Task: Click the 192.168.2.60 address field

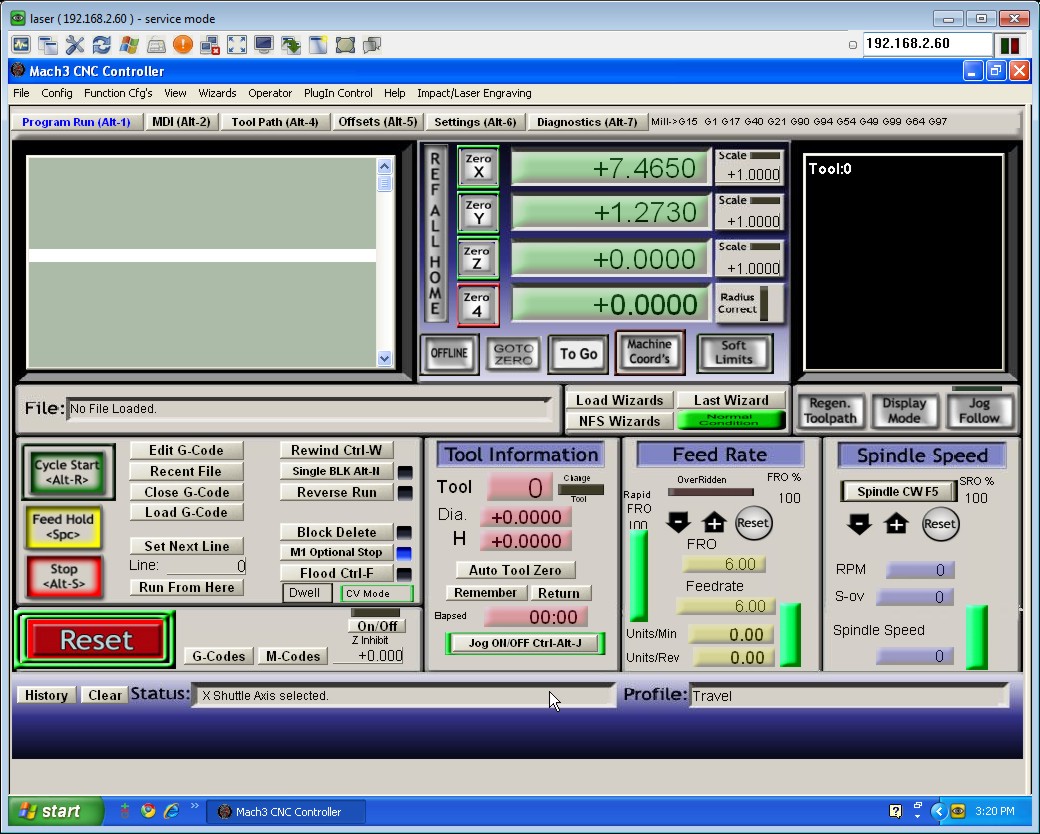Action: (x=927, y=44)
